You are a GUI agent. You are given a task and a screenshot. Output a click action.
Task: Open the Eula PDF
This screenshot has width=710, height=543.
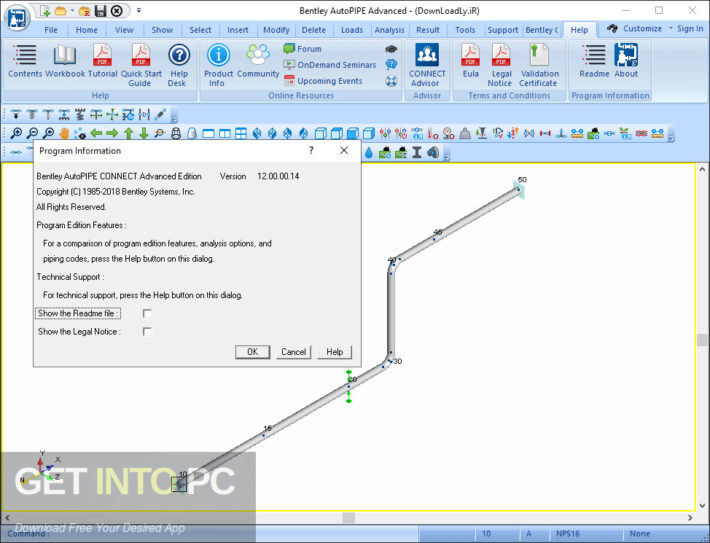[470, 61]
